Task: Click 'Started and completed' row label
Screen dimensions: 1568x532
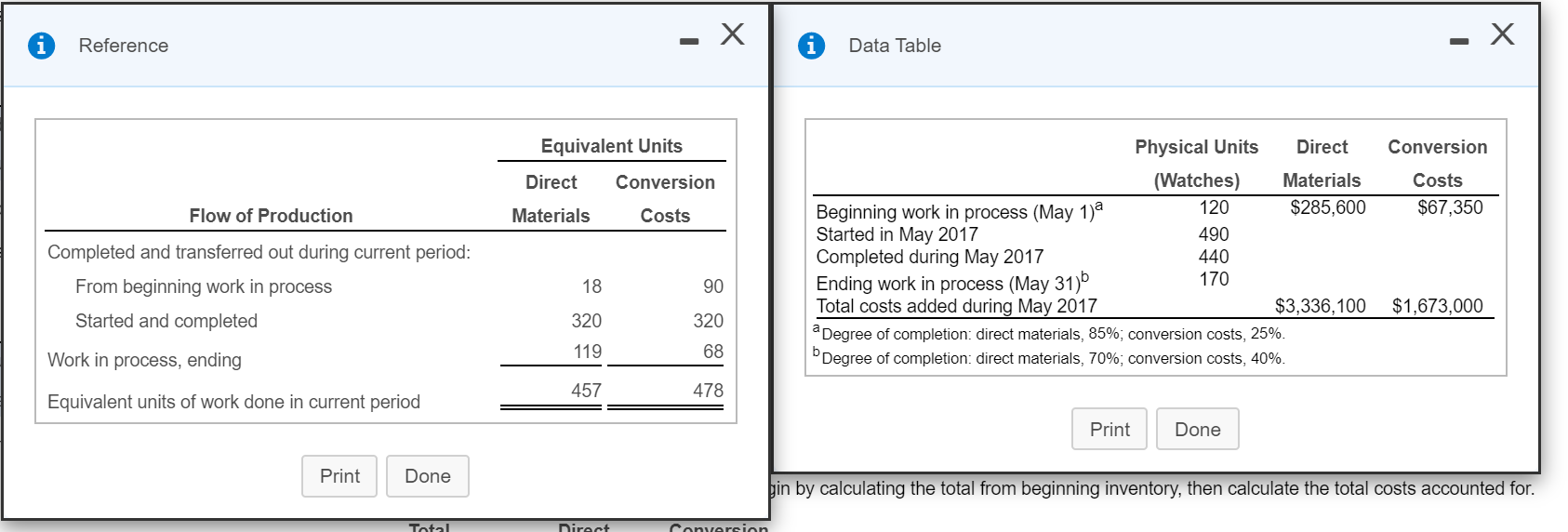Action: tap(166, 321)
